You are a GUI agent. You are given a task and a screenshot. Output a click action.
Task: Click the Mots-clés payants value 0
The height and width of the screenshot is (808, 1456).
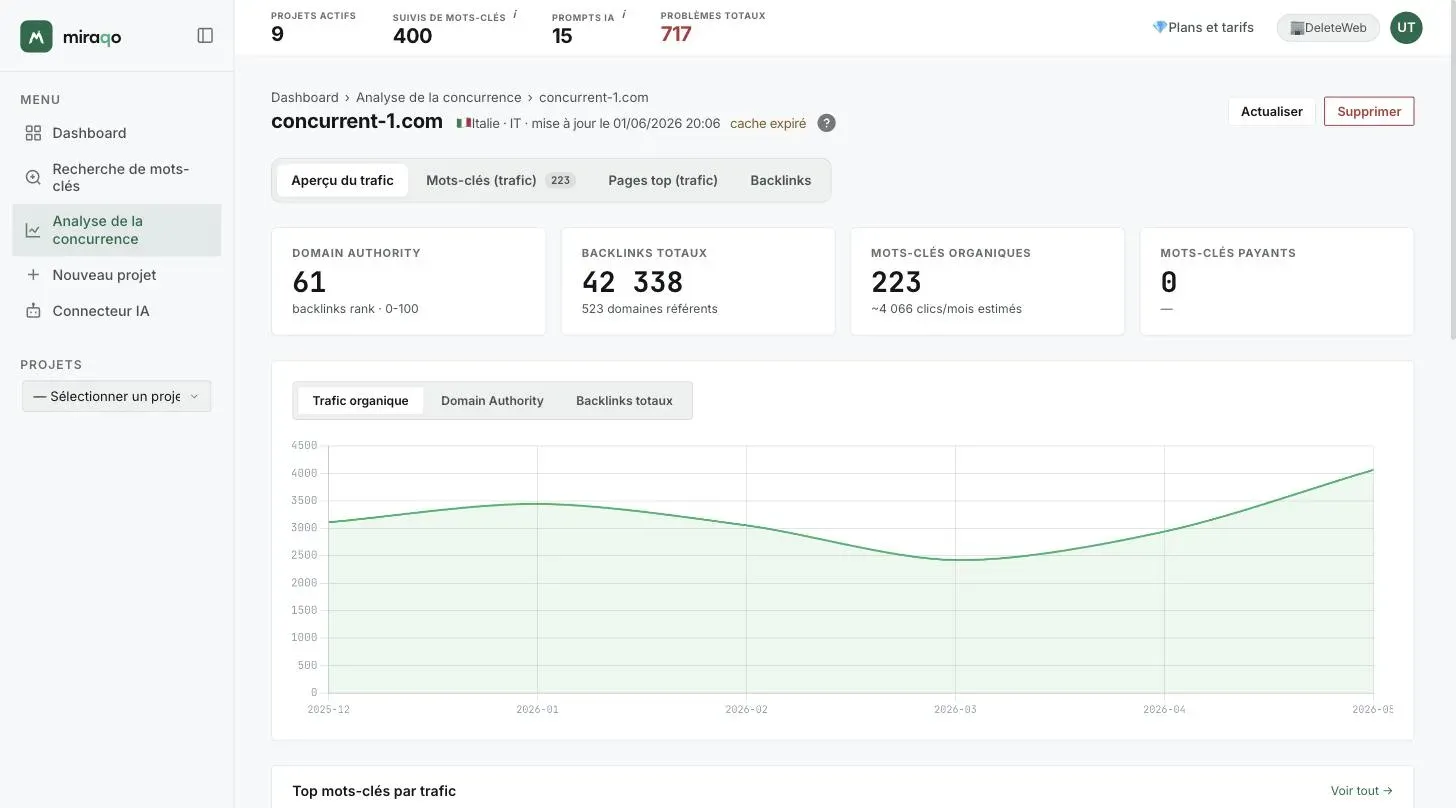1169,282
